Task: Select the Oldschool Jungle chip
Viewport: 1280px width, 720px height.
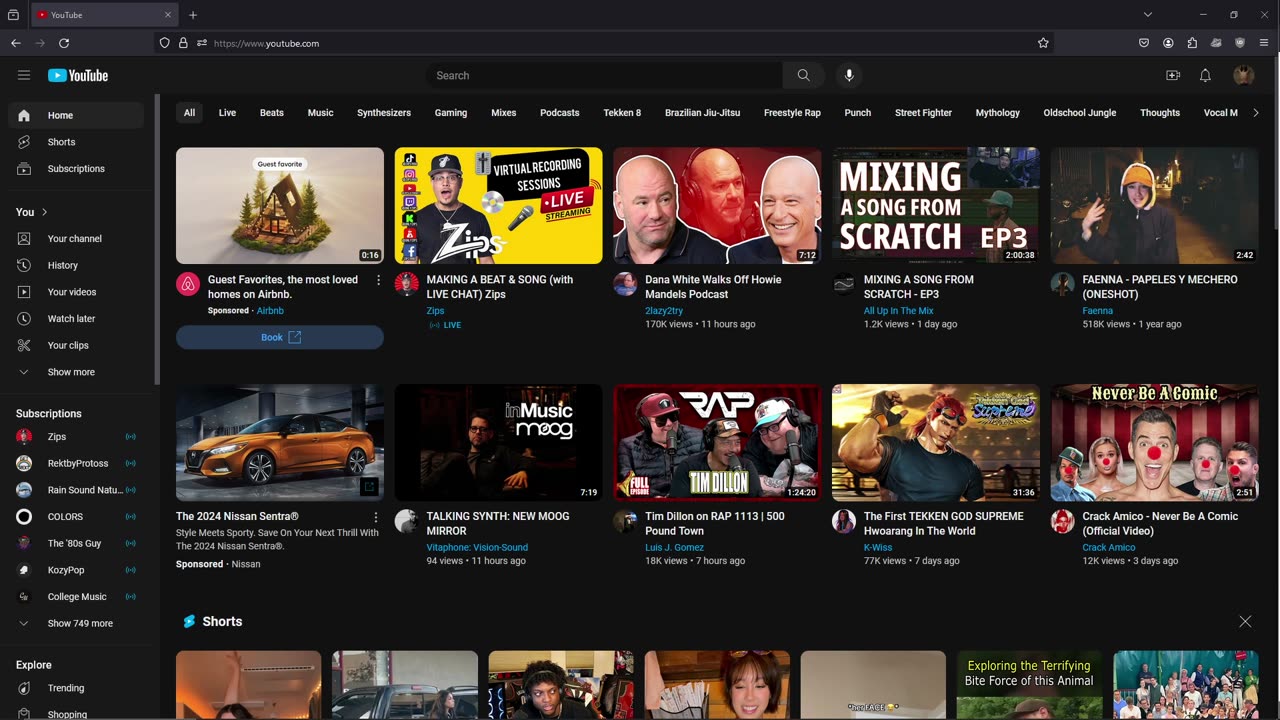Action: tap(1080, 113)
